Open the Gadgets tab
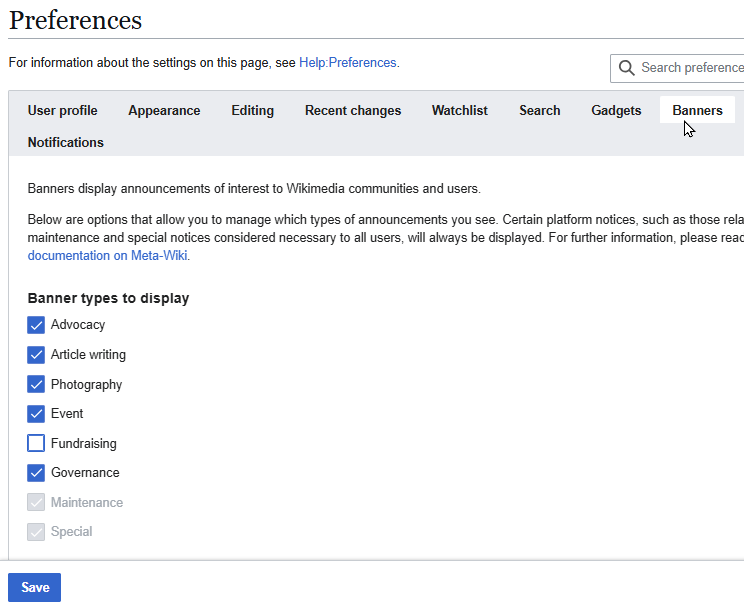 pyautogui.click(x=616, y=111)
